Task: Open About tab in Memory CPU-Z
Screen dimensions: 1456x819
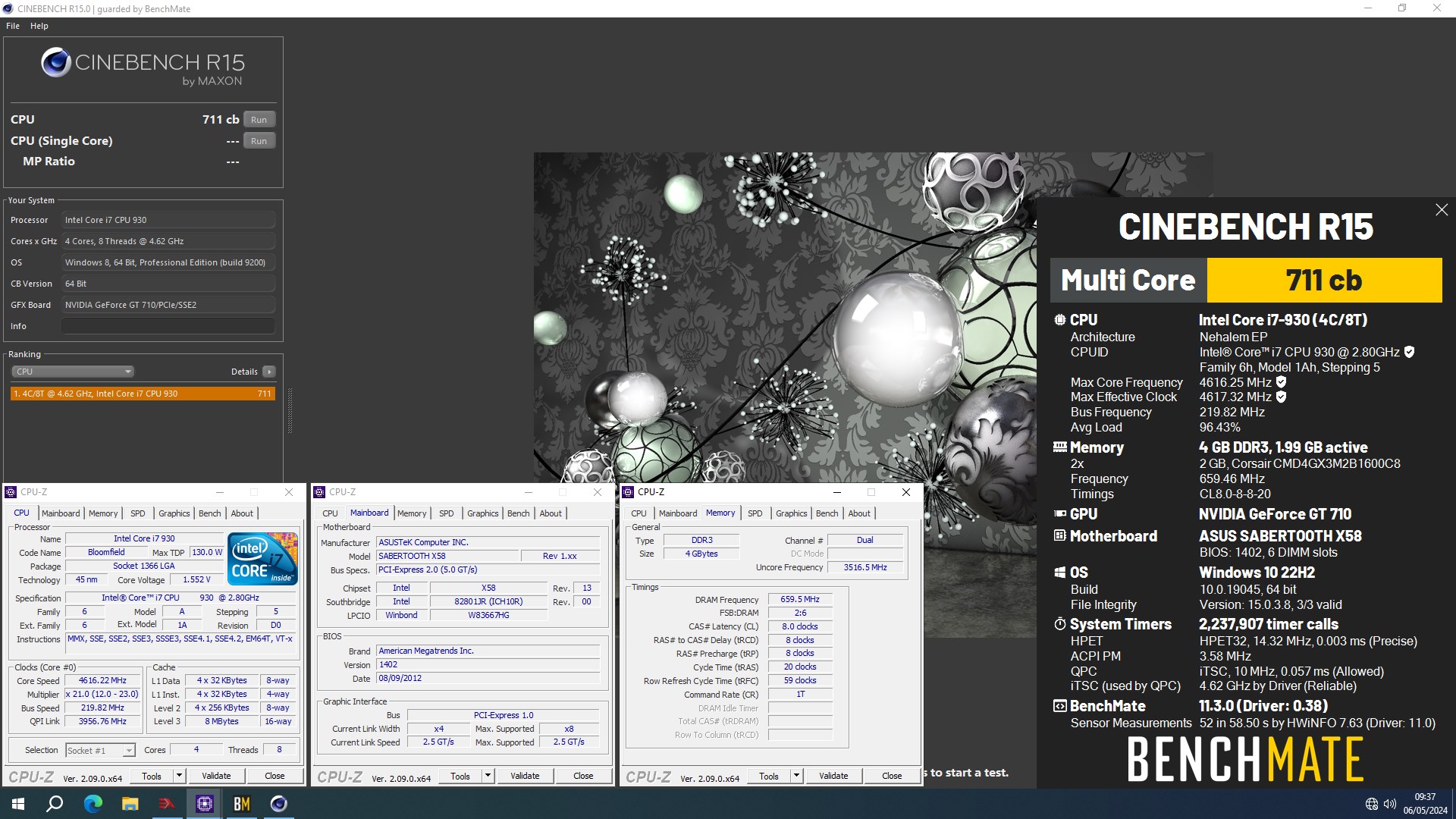Action: (859, 513)
